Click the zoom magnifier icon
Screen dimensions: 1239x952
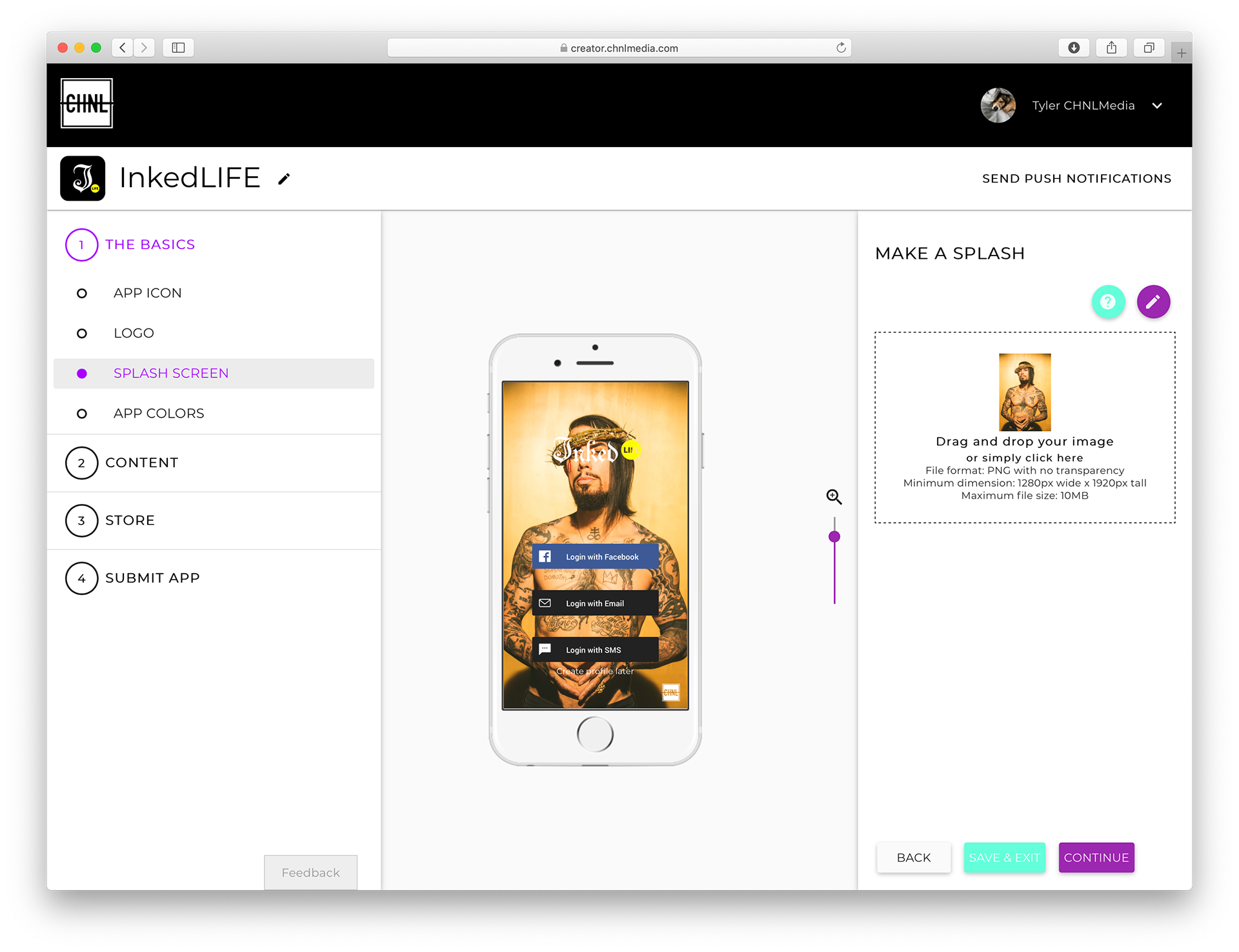coord(834,496)
